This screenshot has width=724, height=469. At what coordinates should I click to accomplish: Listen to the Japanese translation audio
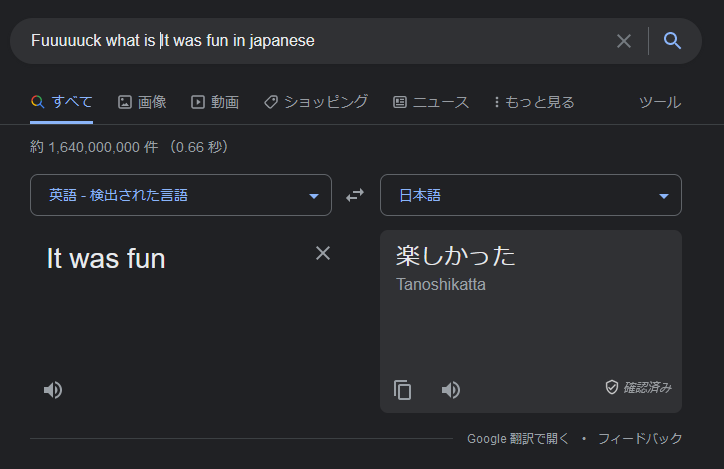click(451, 390)
